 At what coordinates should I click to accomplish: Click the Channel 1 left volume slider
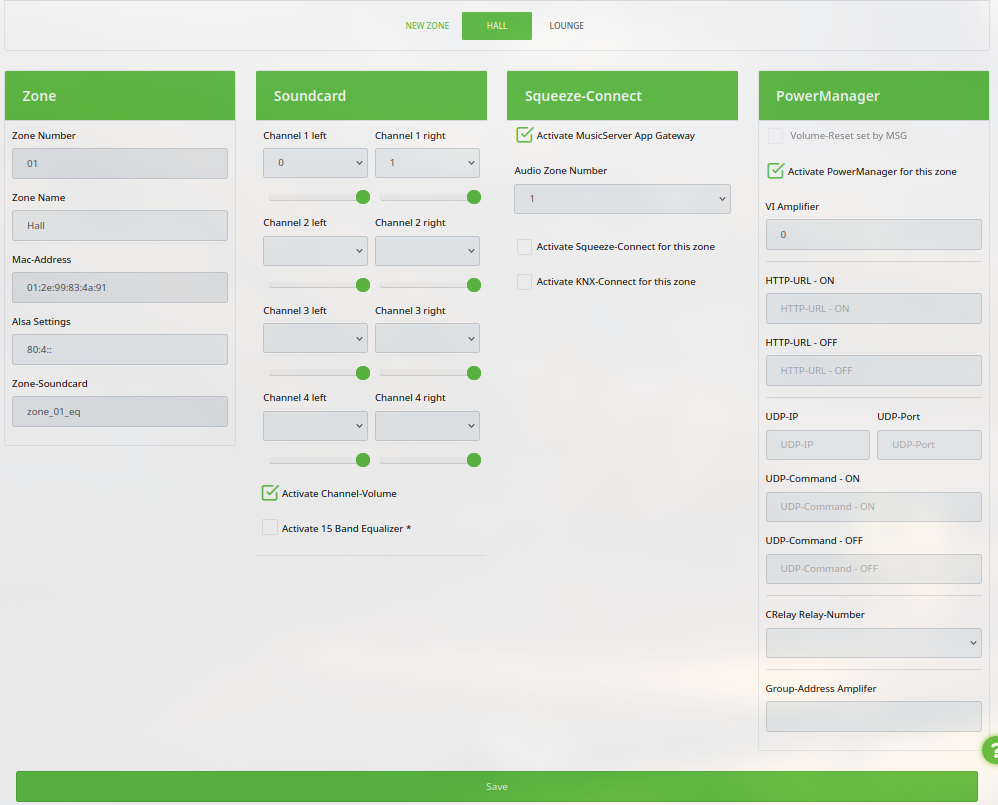click(318, 197)
